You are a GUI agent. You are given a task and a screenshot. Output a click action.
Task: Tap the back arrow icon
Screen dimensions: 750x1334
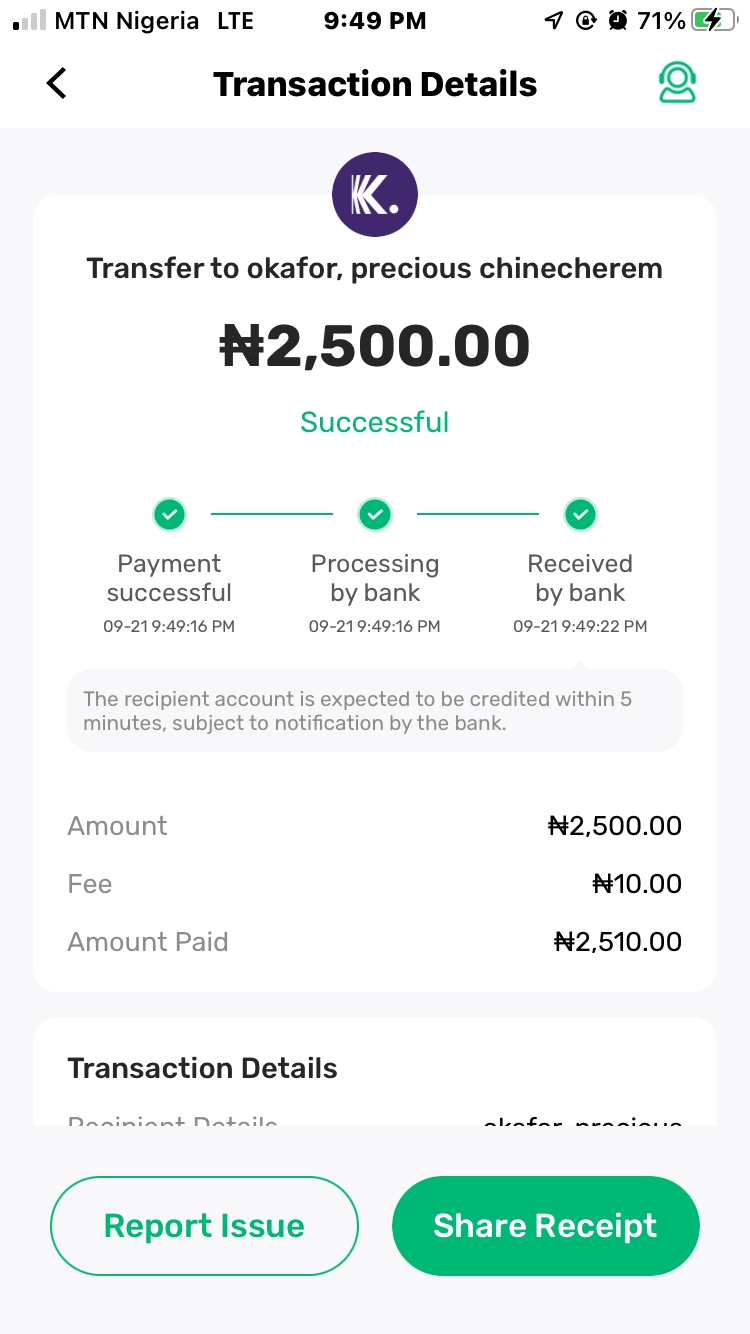click(57, 84)
